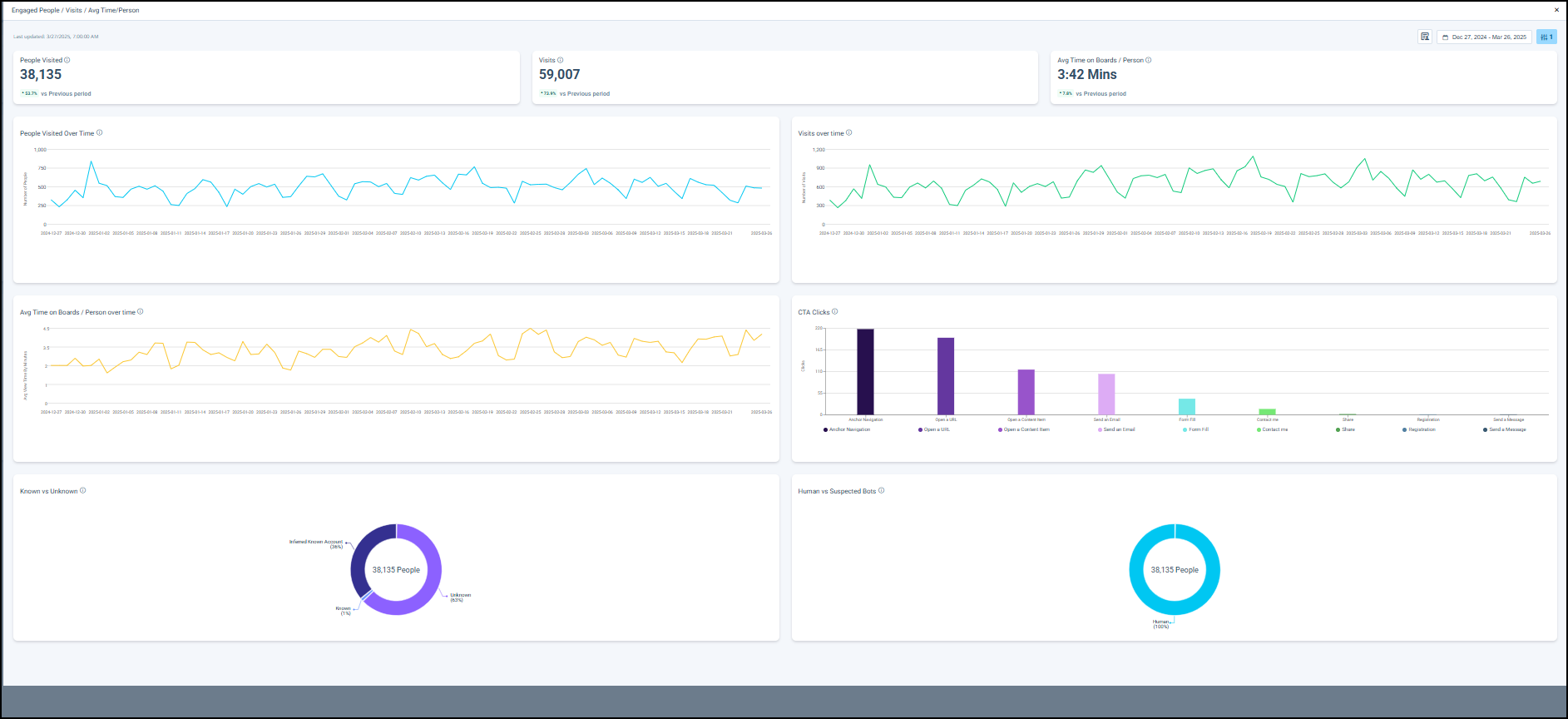Open the date range picker
Image resolution: width=1568 pixels, height=719 pixels.
point(1484,37)
